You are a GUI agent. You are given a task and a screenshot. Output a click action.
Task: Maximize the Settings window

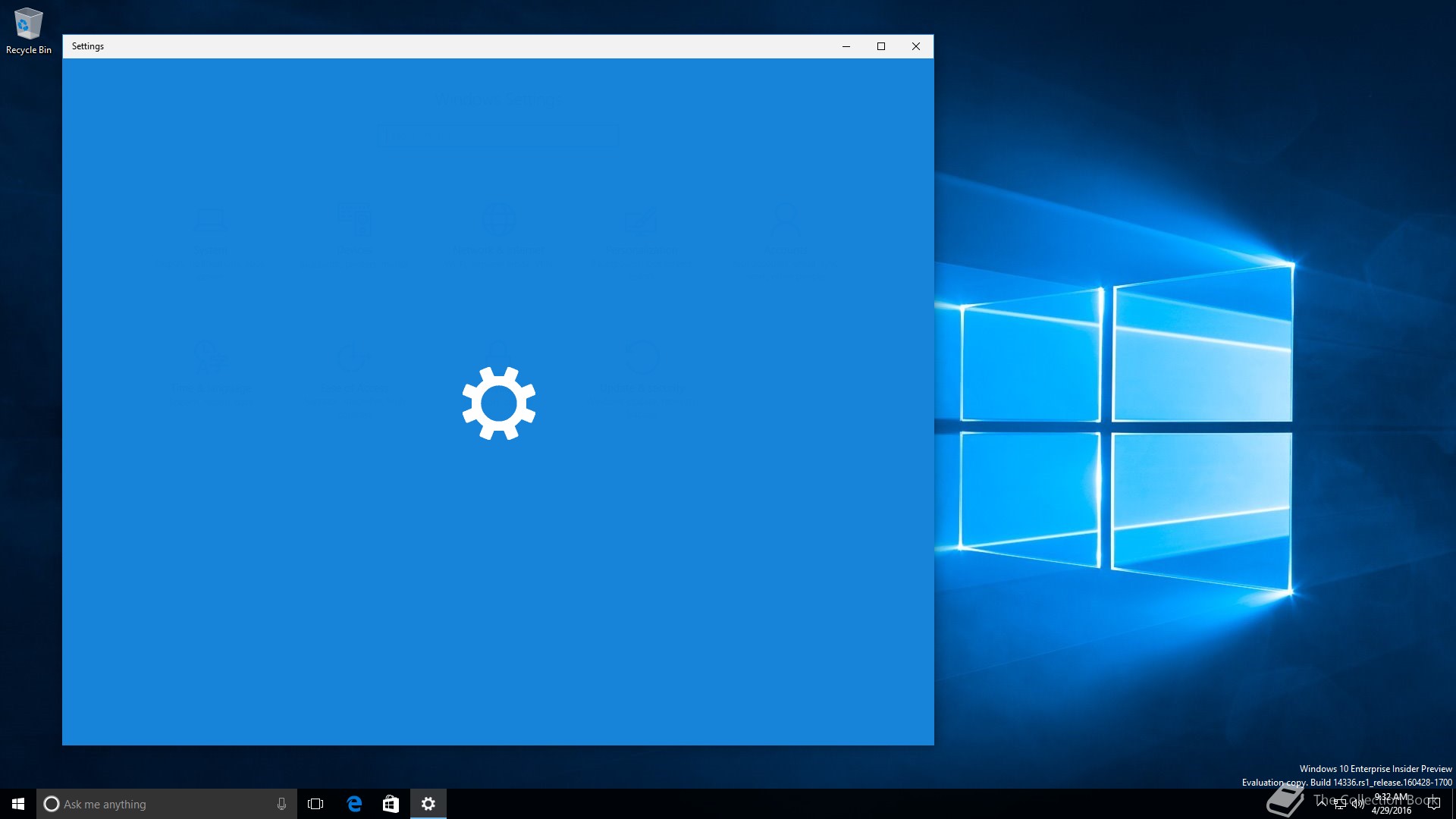click(x=881, y=46)
